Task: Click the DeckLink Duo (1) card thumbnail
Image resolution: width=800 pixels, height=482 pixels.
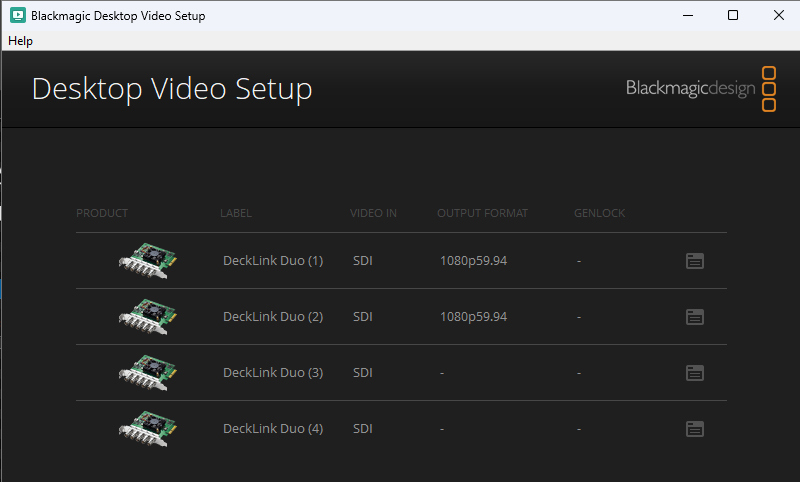Action: 147,261
